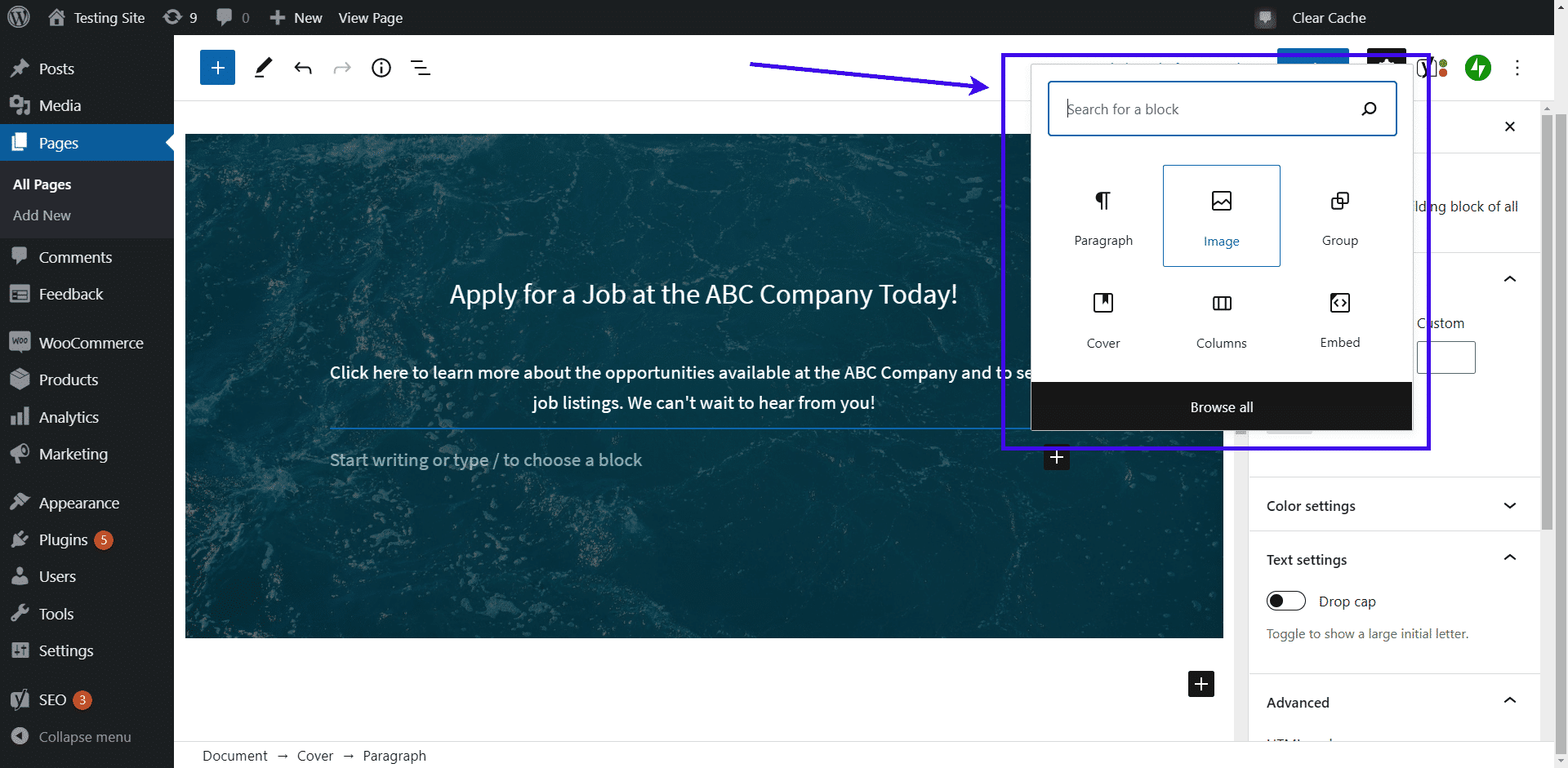Open the Jetpack green lightning icon
The width and height of the screenshot is (1568, 768).
pos(1477,68)
